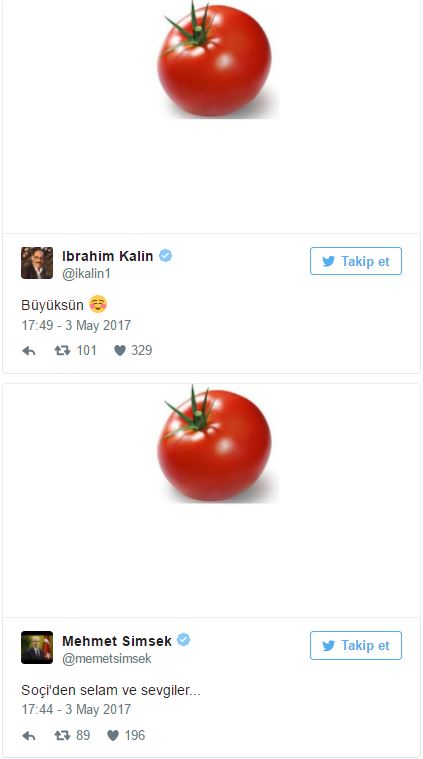Image resolution: width=423 pixels, height=759 pixels.
Task: Click the verified badge beside Mehmet Simsek
Action: coord(183,640)
